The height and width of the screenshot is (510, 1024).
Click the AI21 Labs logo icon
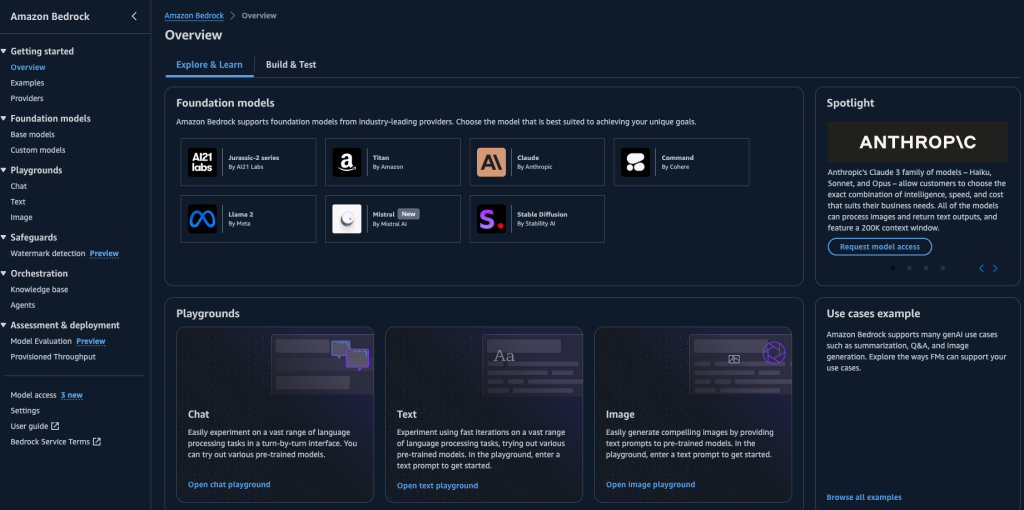click(202, 162)
